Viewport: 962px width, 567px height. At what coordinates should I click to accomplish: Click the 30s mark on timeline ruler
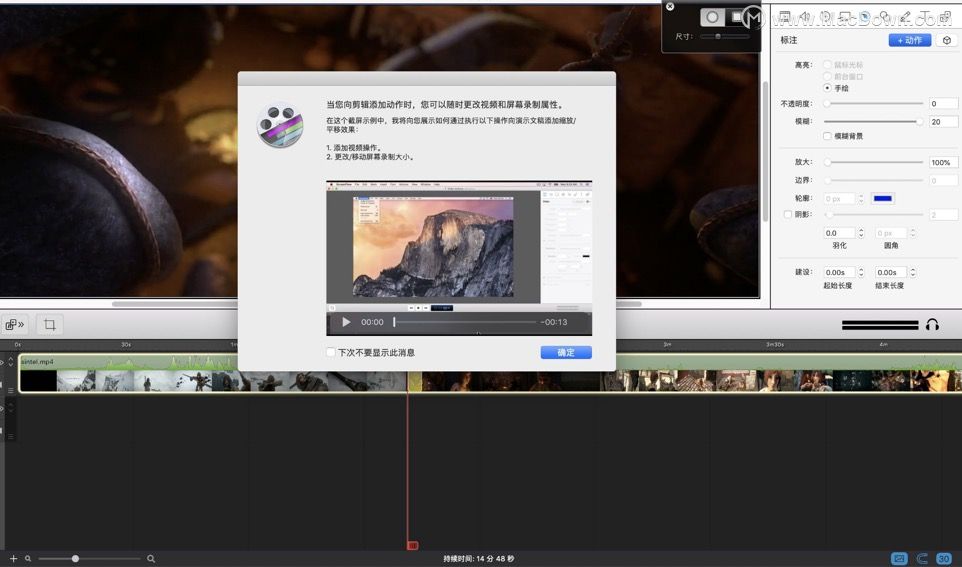pyautogui.click(x=126, y=345)
